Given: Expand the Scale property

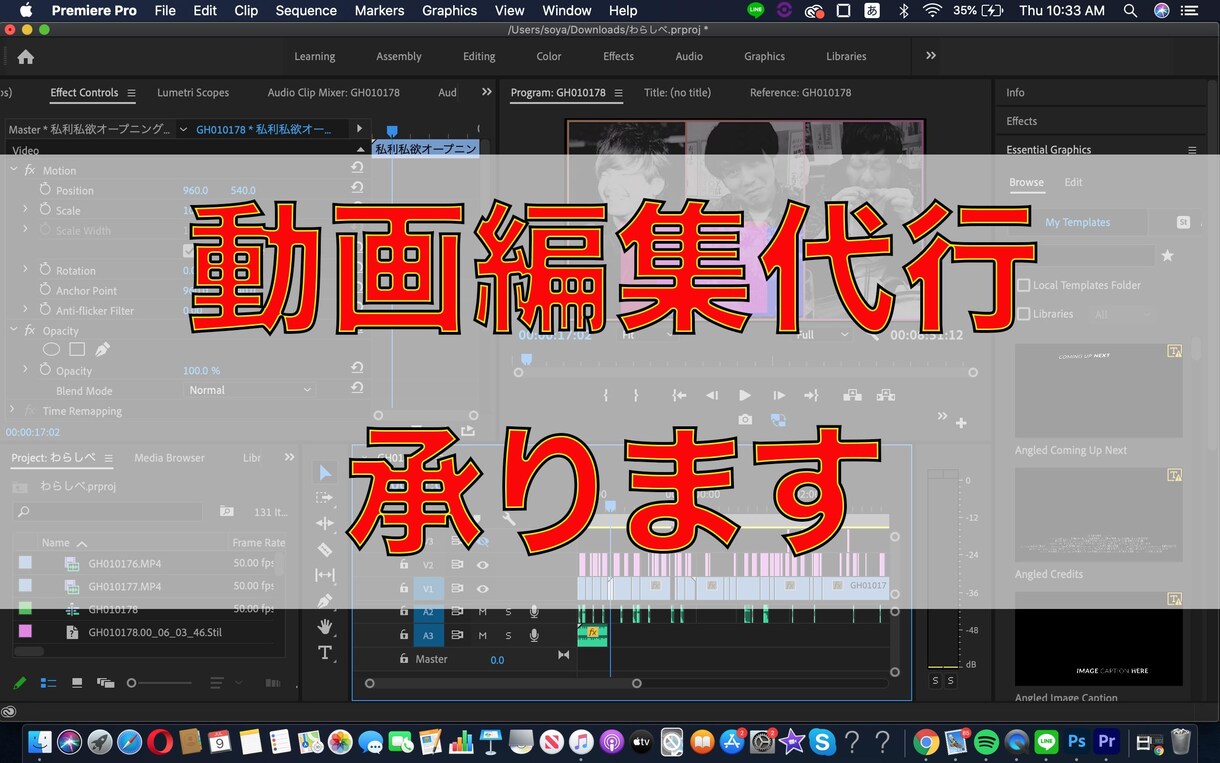Looking at the screenshot, I should click(x=25, y=209).
